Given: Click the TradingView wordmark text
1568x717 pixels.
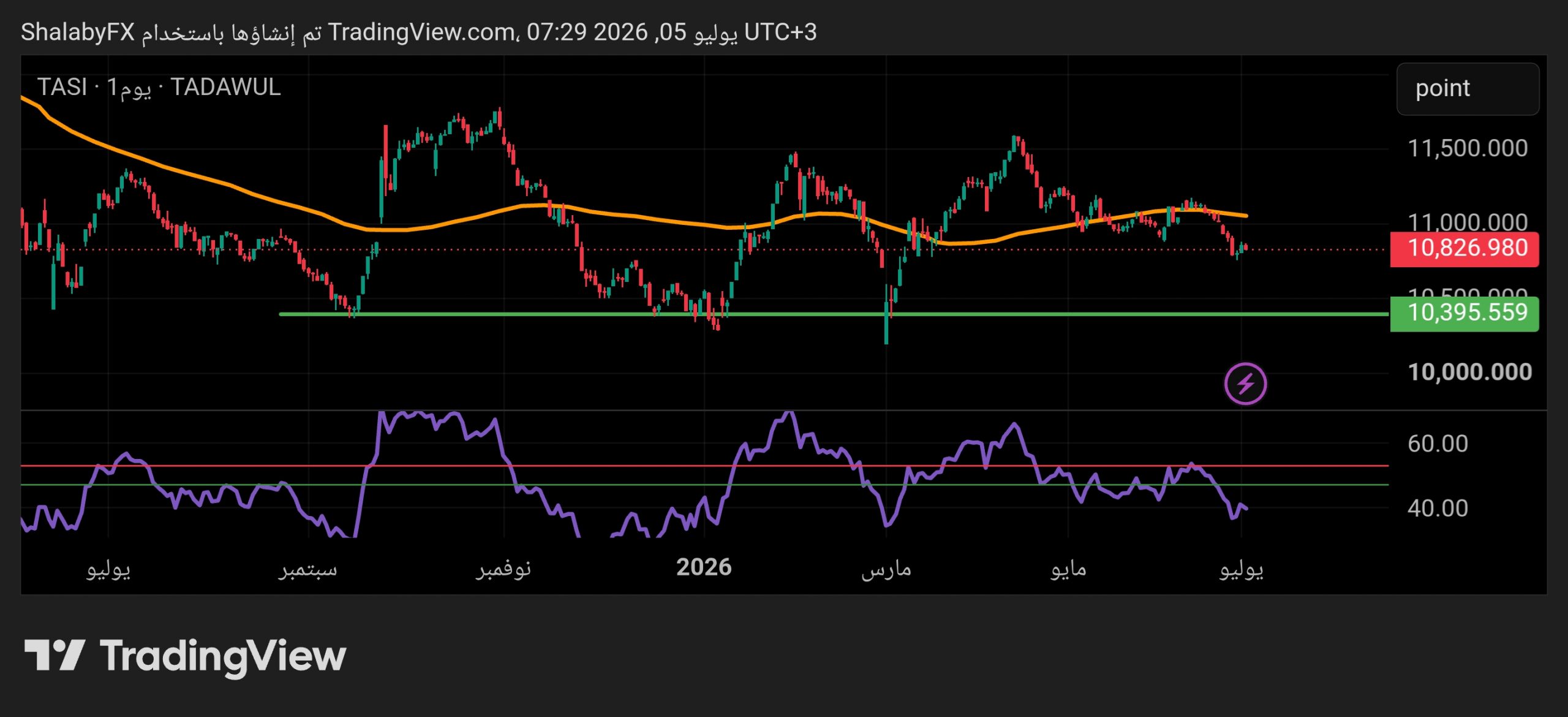Looking at the screenshot, I should pyautogui.click(x=223, y=657).
